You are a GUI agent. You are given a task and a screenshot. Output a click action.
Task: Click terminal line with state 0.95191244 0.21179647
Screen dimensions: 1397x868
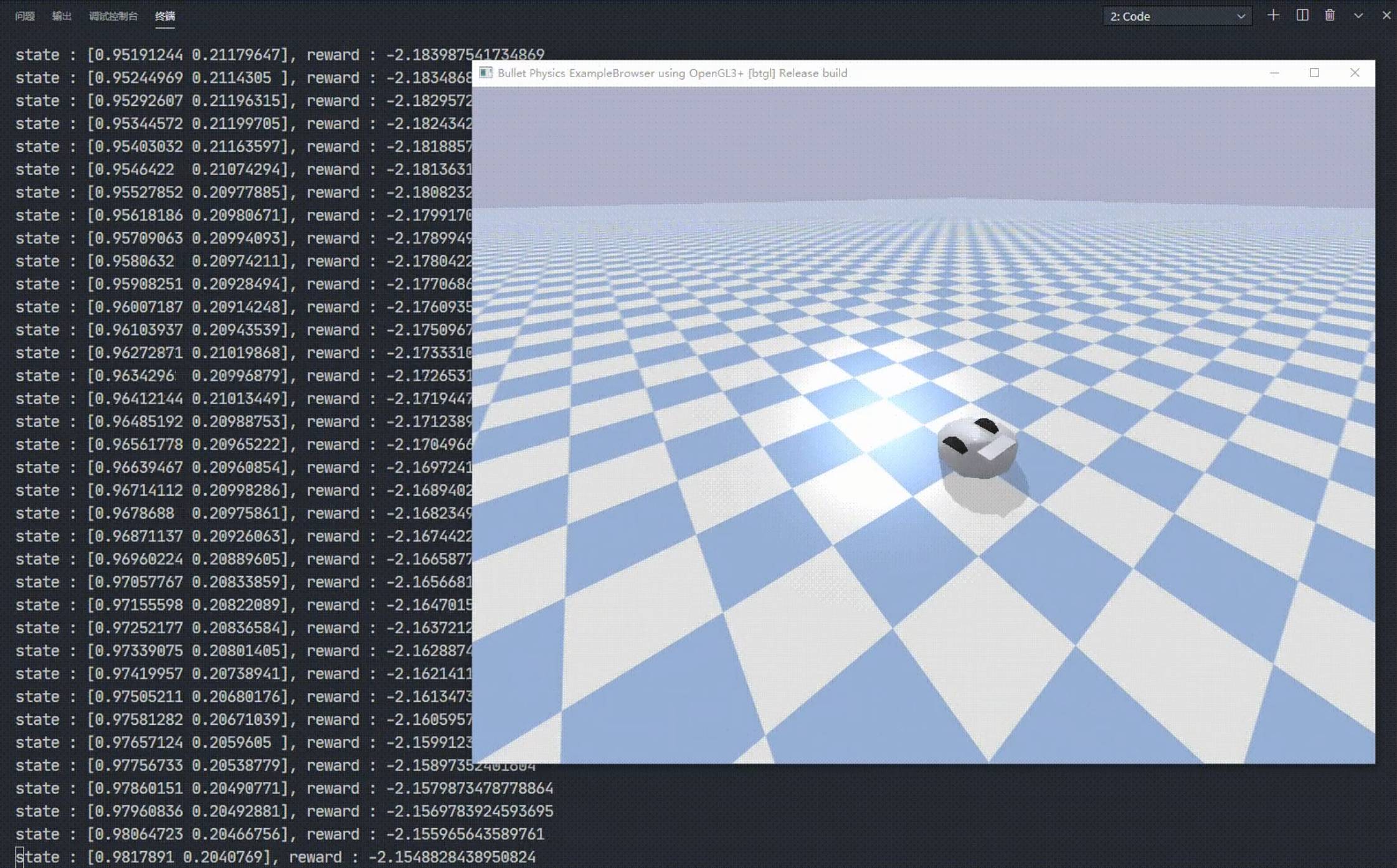pos(280,55)
